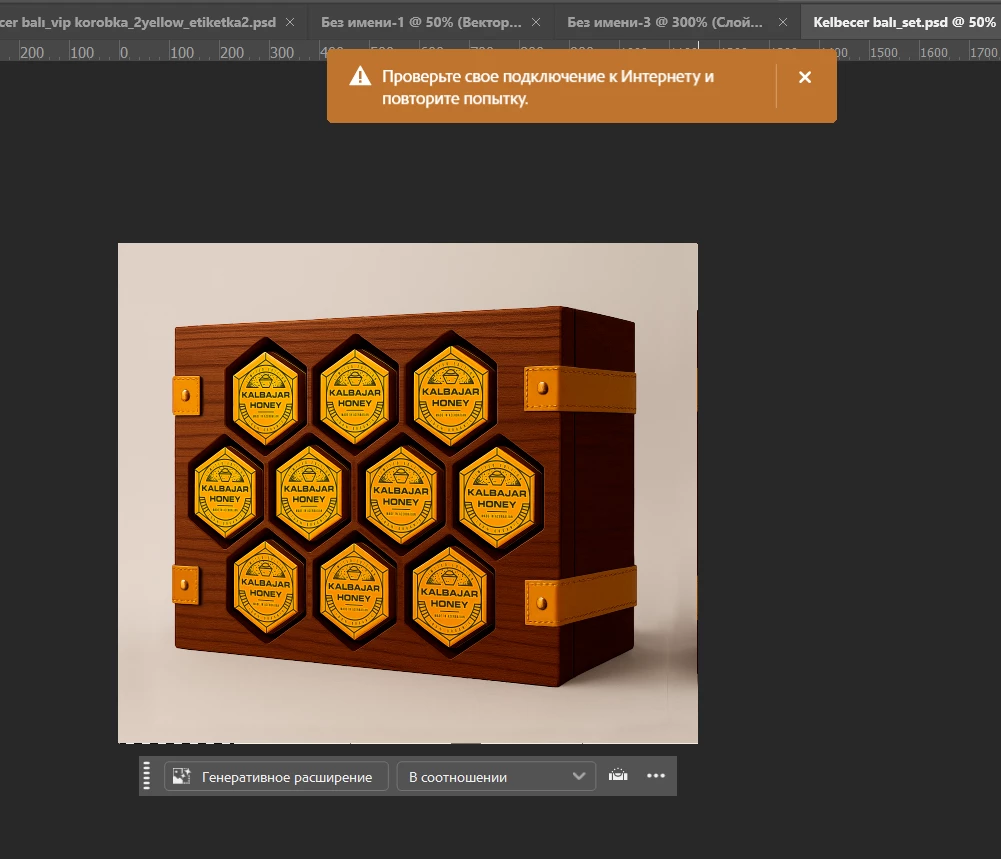Close the Без имени-1 document tab

536,22
